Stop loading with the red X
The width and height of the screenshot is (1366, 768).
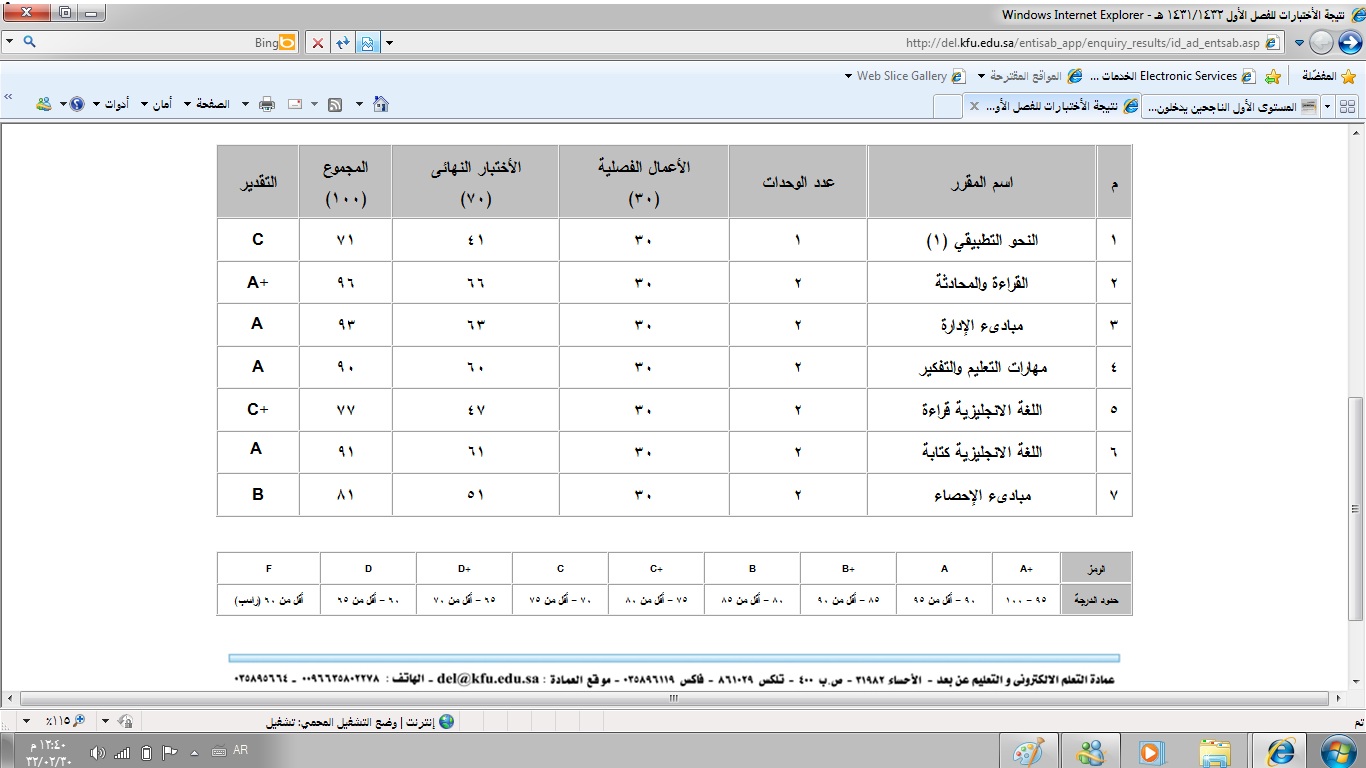point(318,43)
